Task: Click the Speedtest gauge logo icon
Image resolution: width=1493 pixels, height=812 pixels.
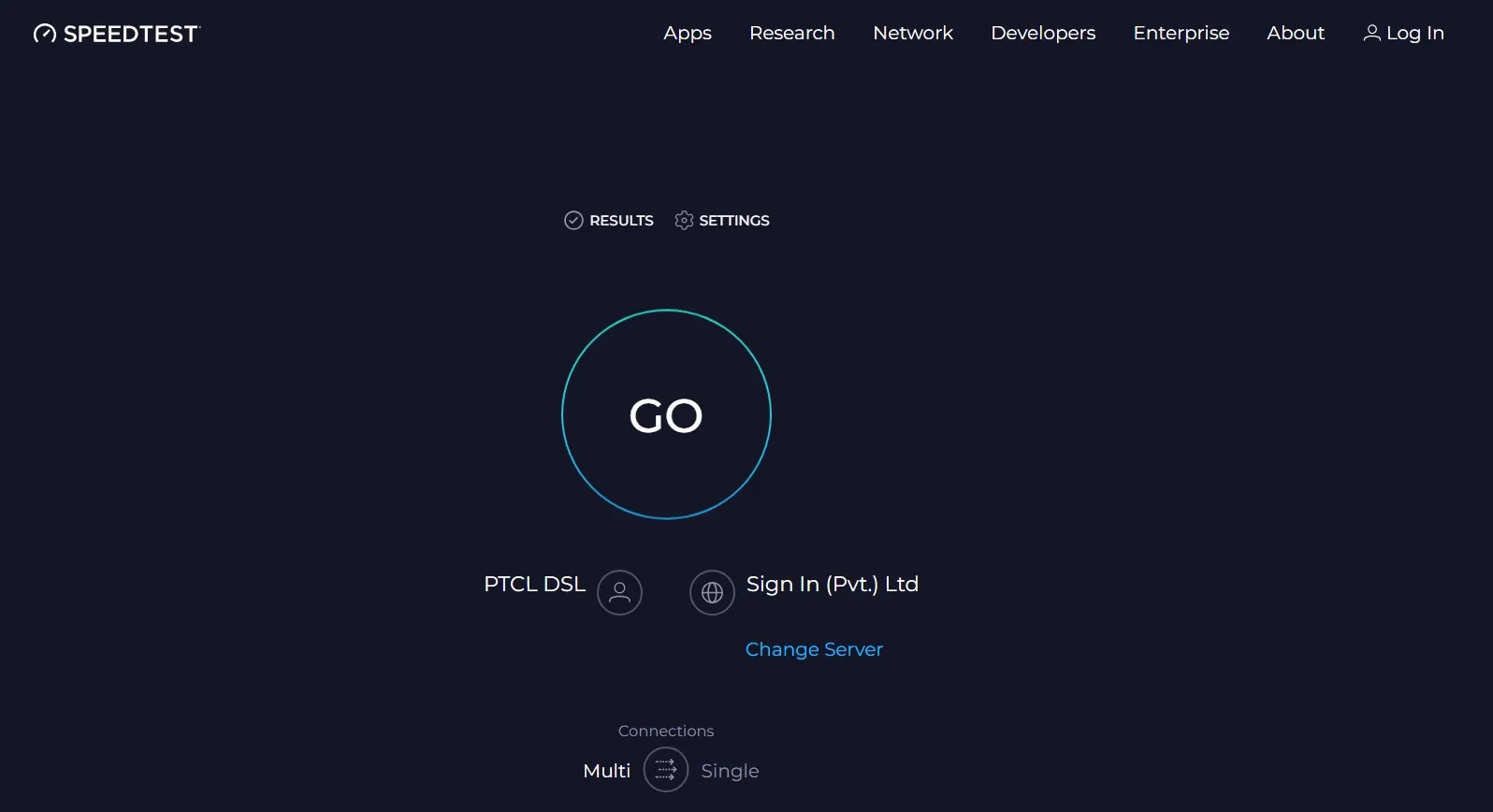Action: pyautogui.click(x=44, y=34)
